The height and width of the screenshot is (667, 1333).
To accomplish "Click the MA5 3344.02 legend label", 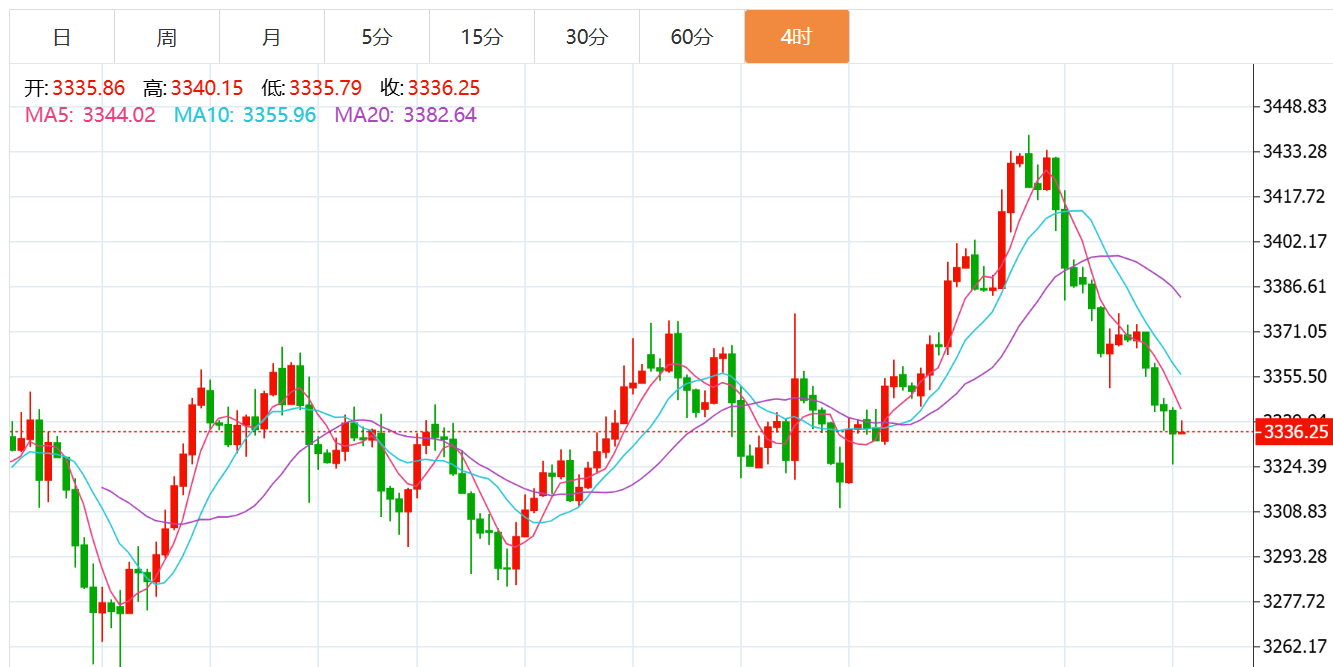I will 90,115.
